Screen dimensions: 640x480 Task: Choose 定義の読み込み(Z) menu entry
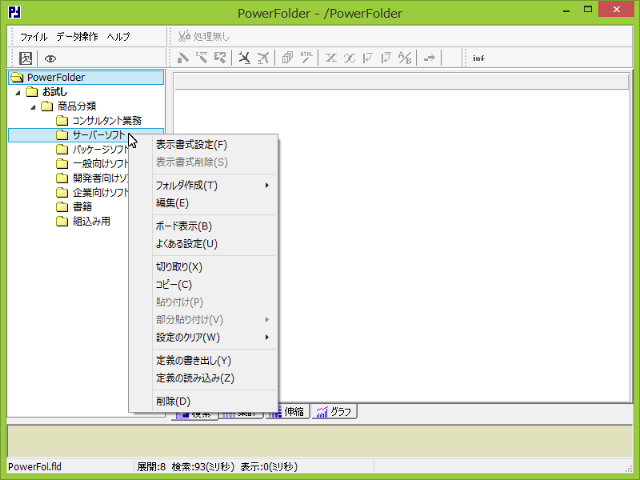point(215,378)
